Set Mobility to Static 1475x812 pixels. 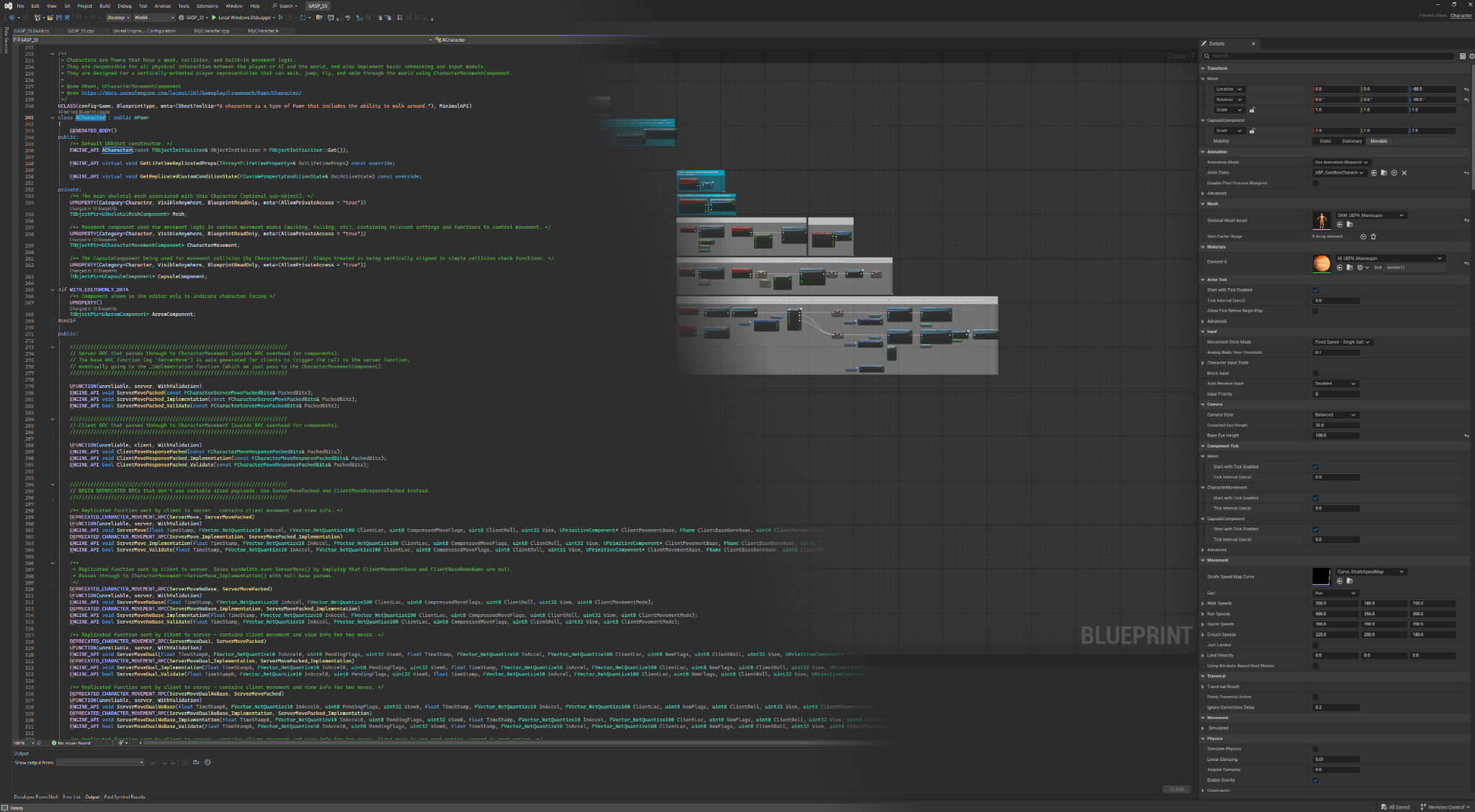click(x=1327, y=141)
